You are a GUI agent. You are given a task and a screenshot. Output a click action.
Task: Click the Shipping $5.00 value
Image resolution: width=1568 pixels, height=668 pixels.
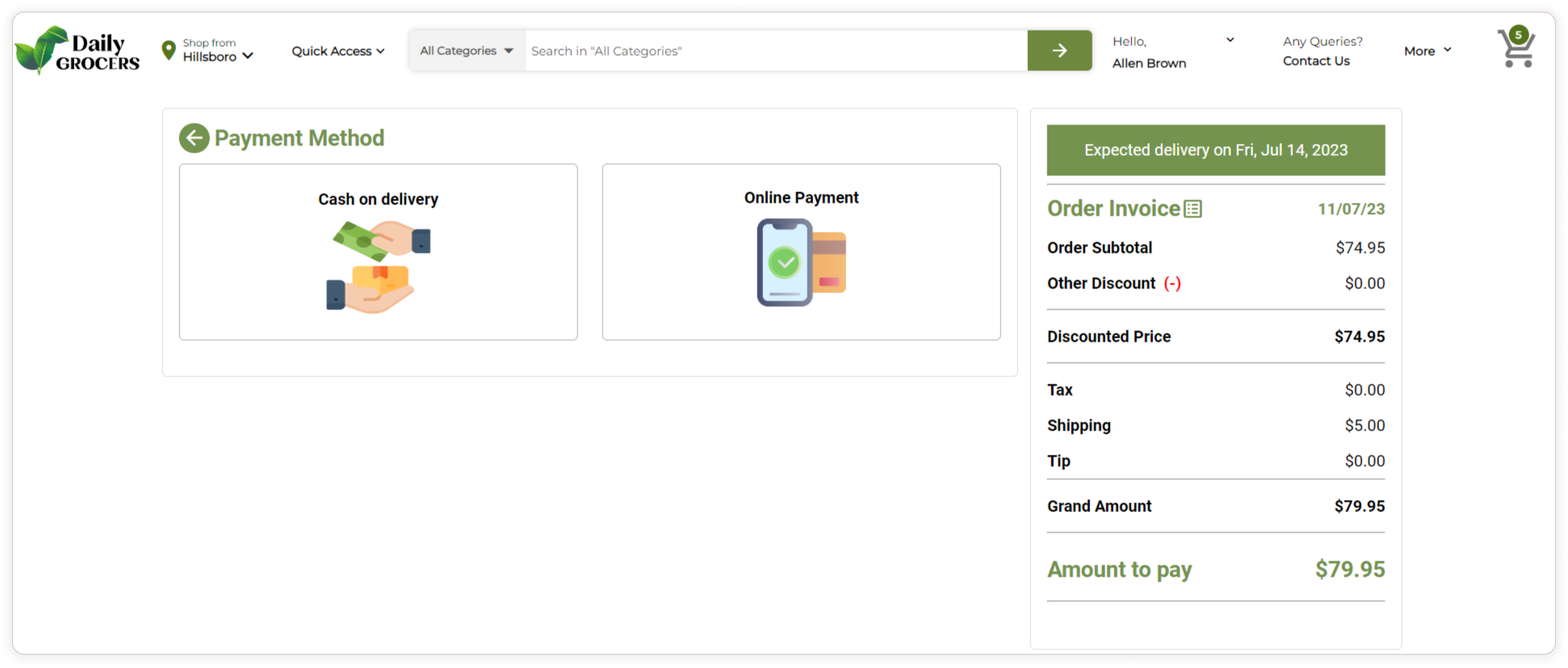point(1365,426)
